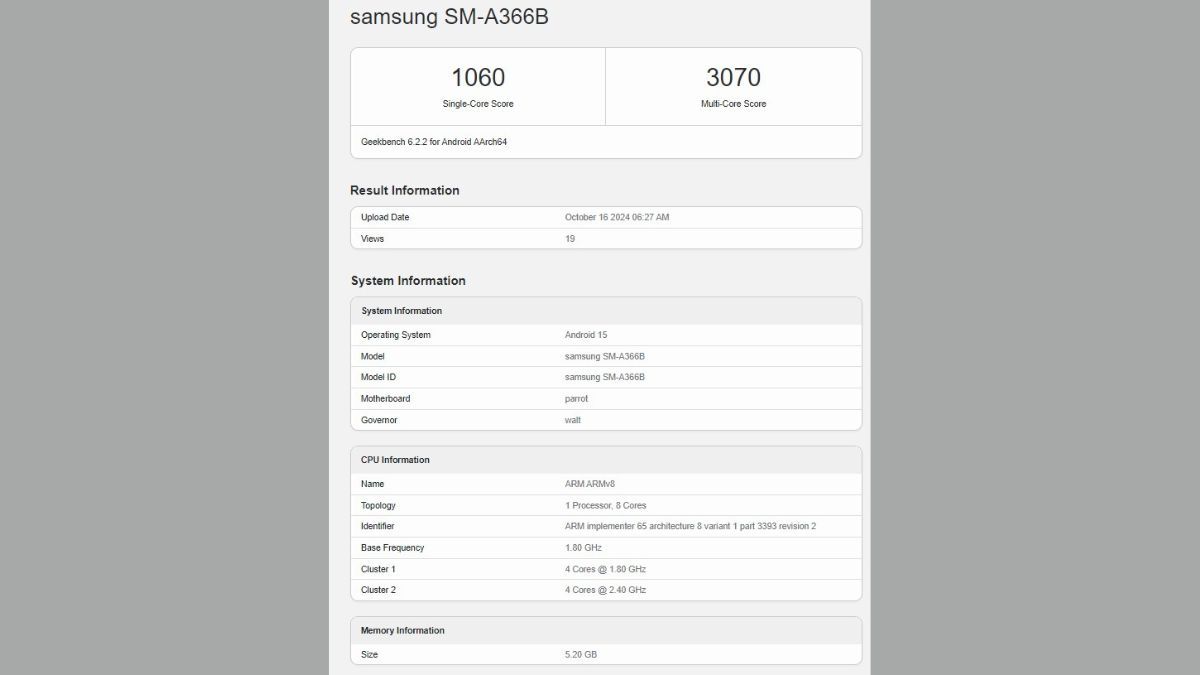Select the "ARM ARMv8" value
Image resolution: width=1200 pixels, height=675 pixels.
[590, 484]
